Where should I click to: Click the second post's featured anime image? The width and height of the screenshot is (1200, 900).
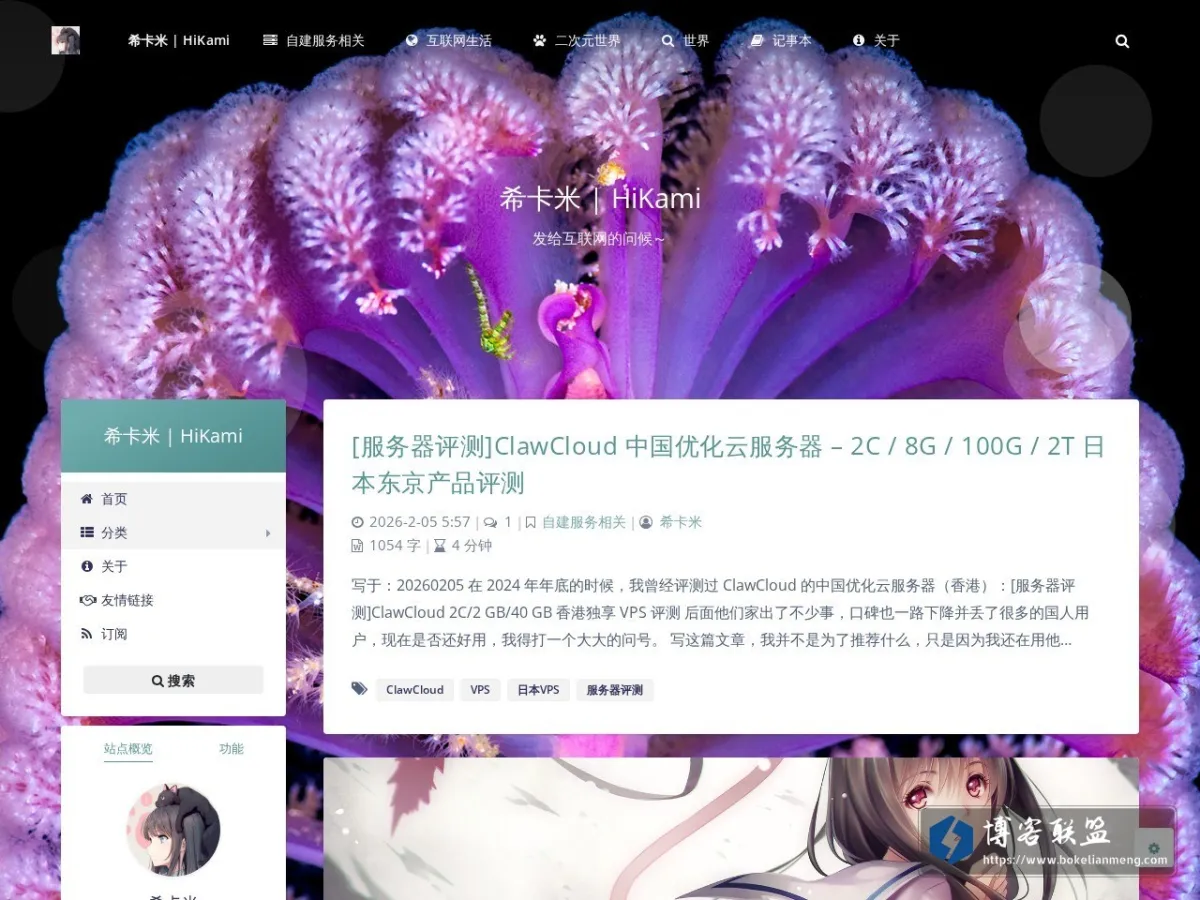(x=731, y=829)
